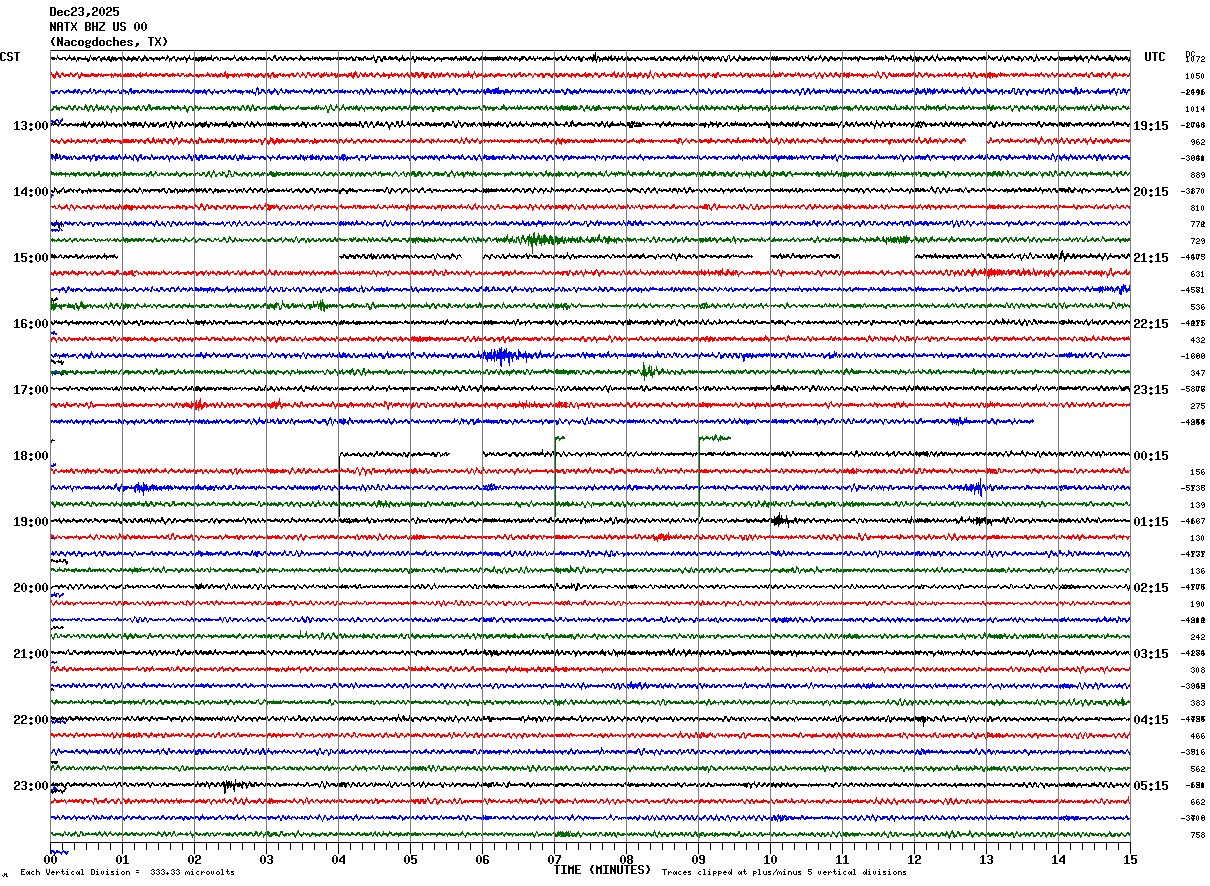1210x886 pixels.
Task: Click the (Nacogdoches, TX) location text
Action: click(109, 42)
